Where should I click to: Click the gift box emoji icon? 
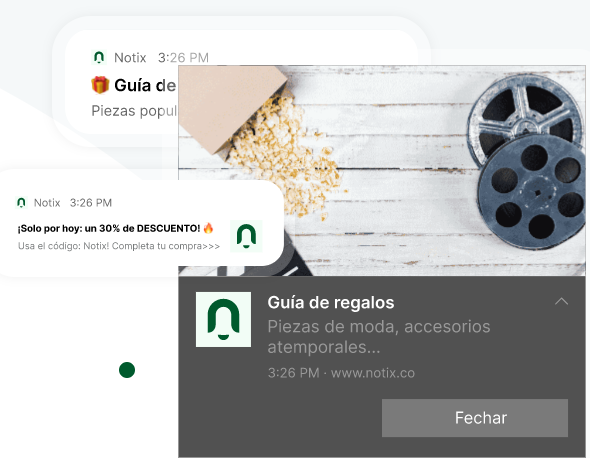point(100,85)
